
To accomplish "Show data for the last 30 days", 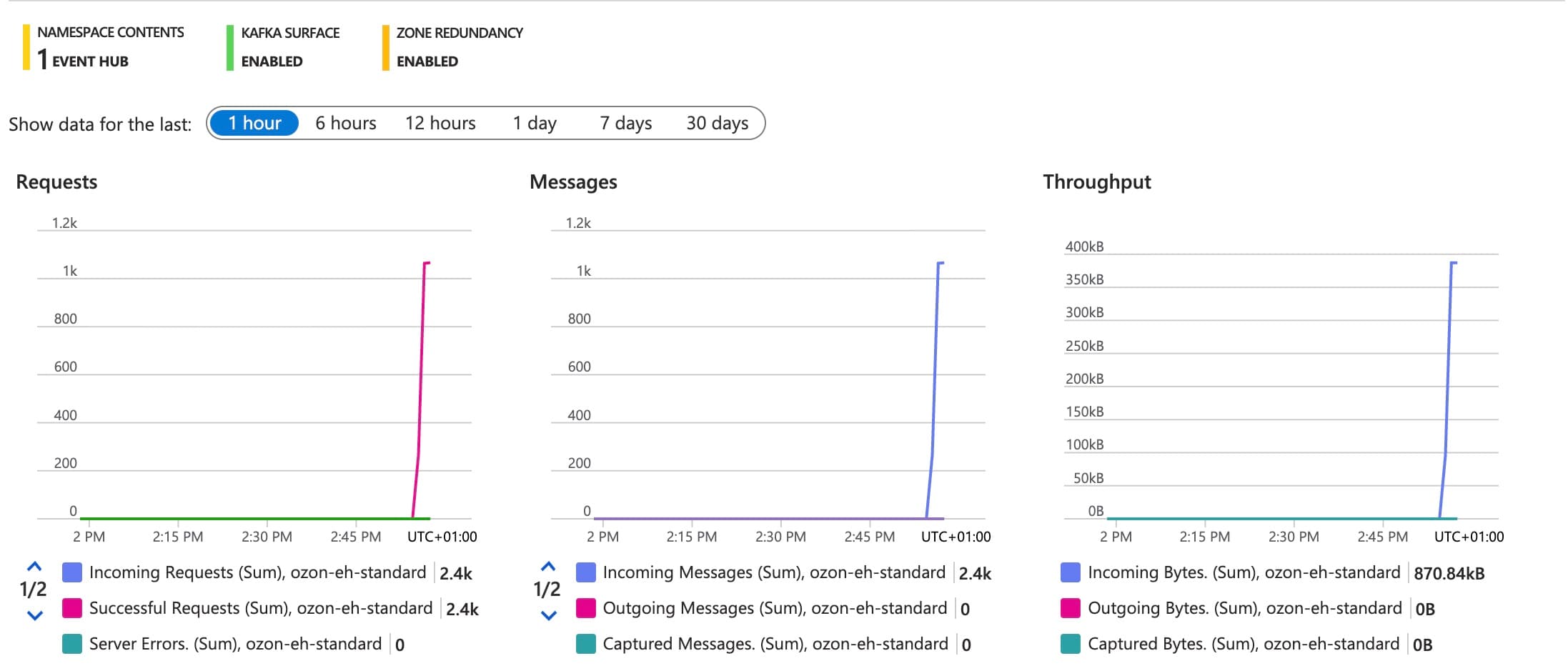I will (718, 123).
